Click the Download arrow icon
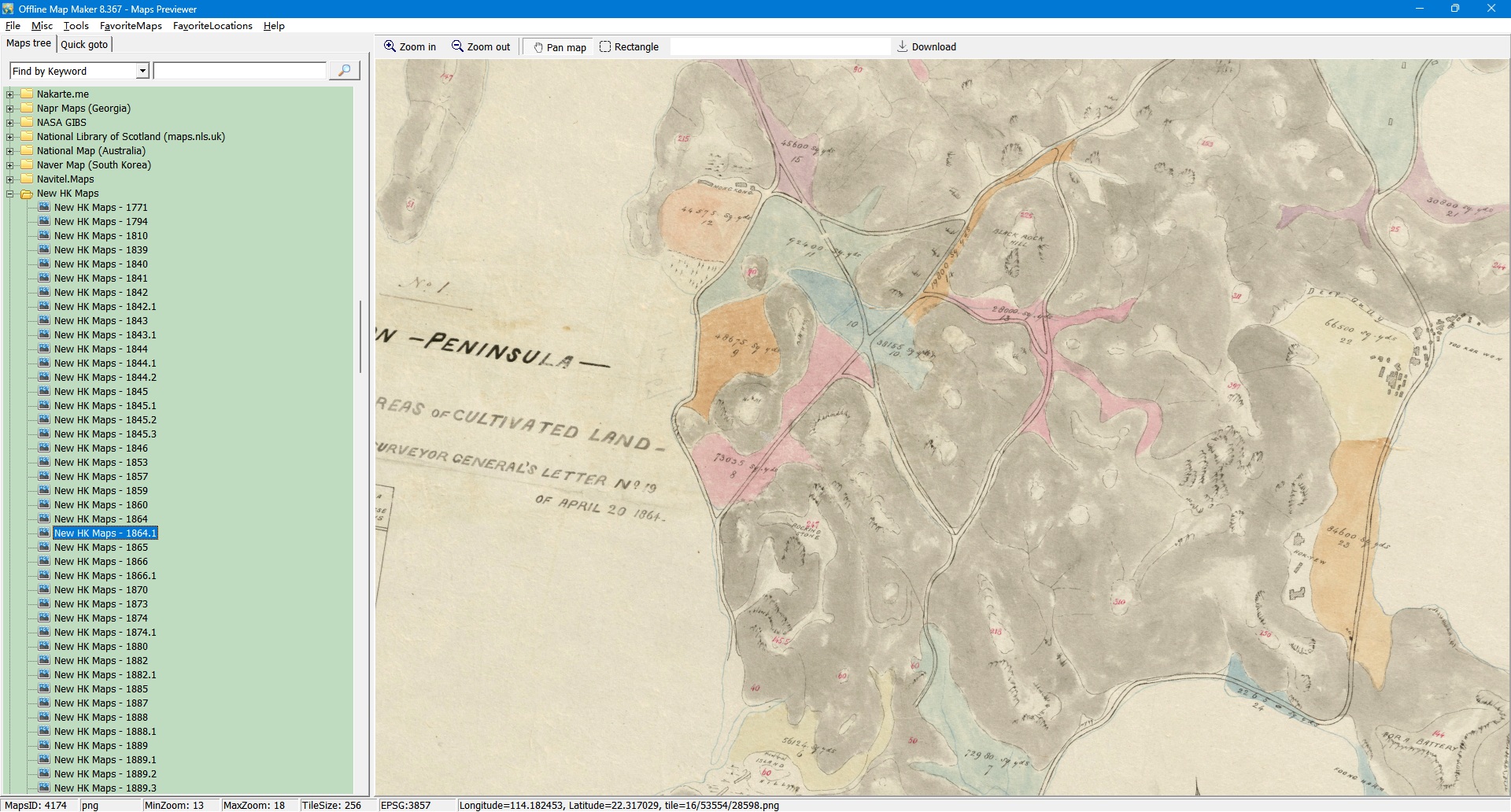Image resolution: width=1511 pixels, height=812 pixels. [903, 46]
